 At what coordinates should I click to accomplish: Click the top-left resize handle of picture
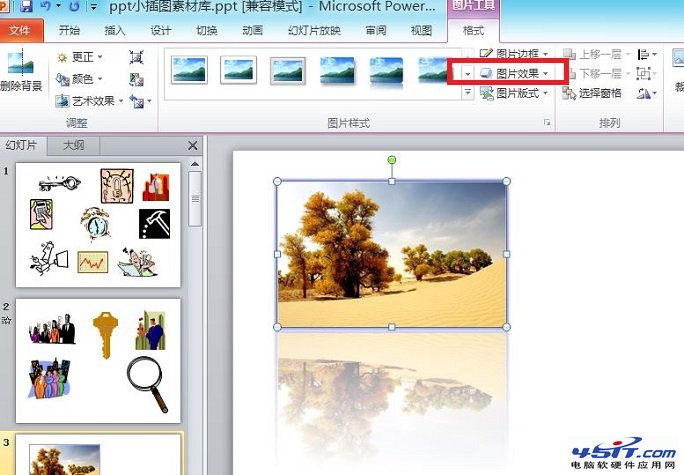(277, 181)
